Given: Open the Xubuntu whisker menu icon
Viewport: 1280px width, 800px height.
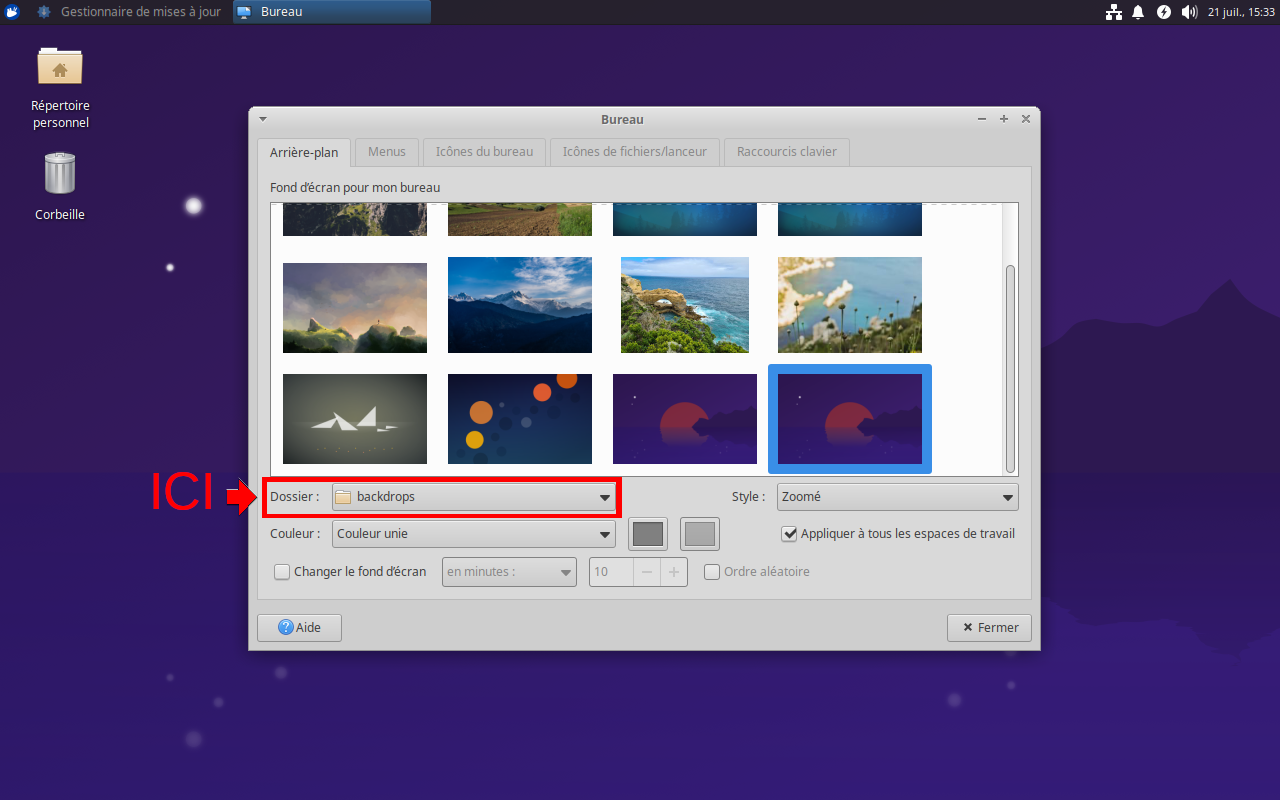Looking at the screenshot, I should point(12,12).
